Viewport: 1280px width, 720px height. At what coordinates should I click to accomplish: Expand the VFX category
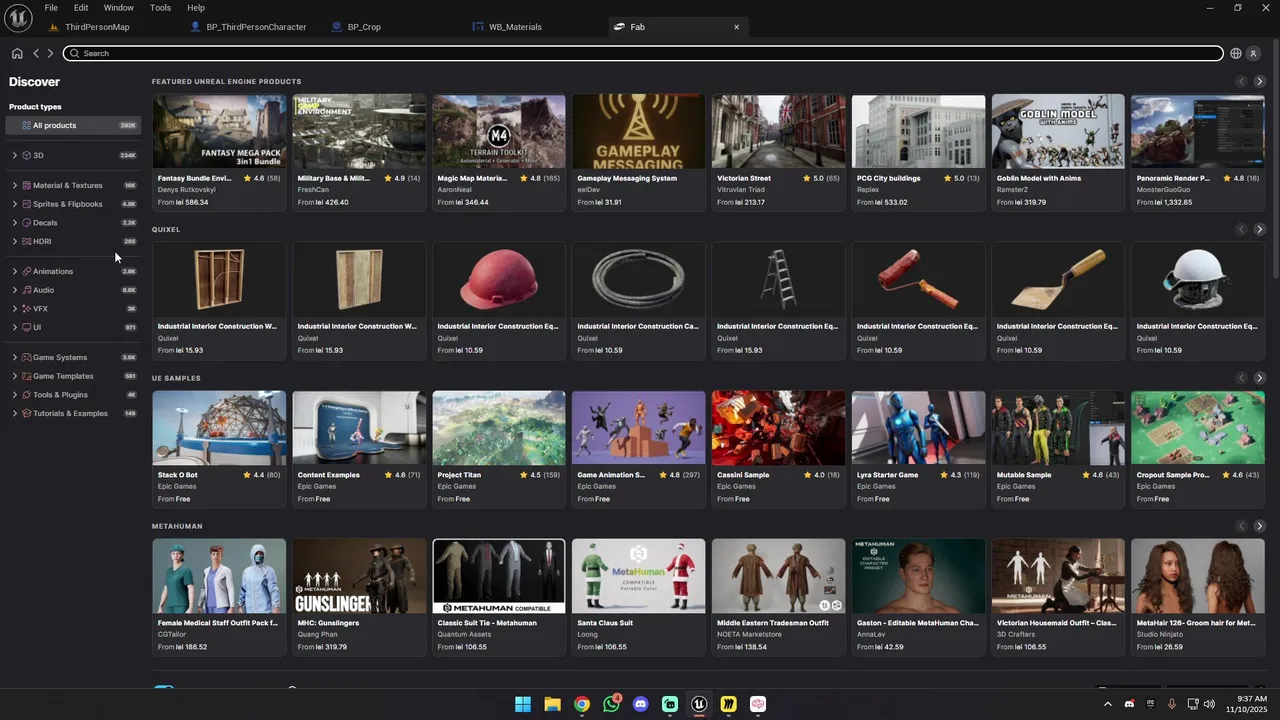[15, 308]
